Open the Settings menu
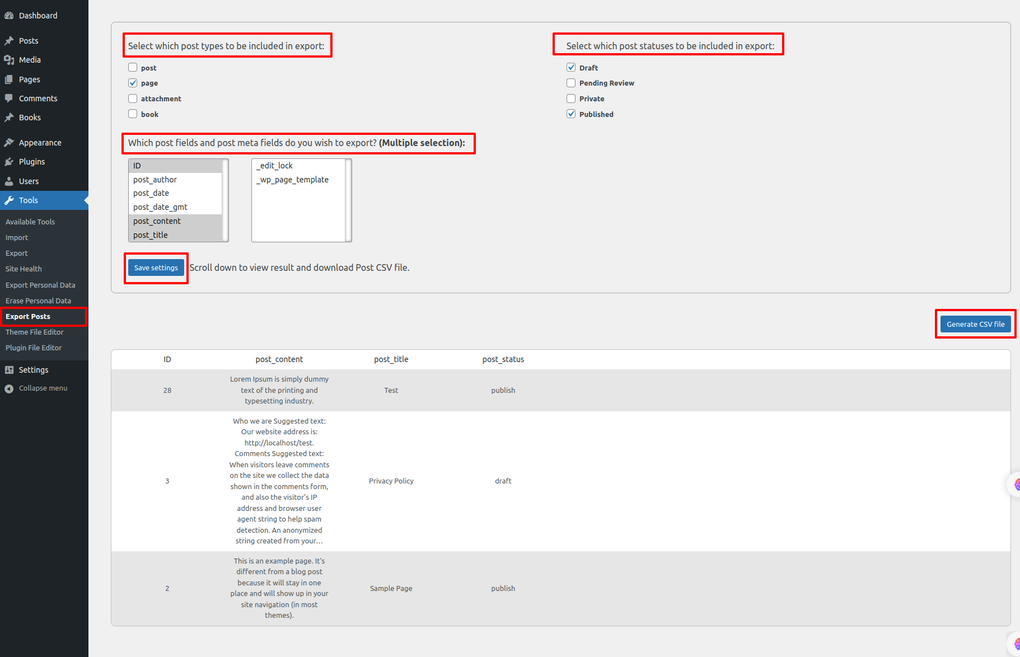 click(x=34, y=369)
